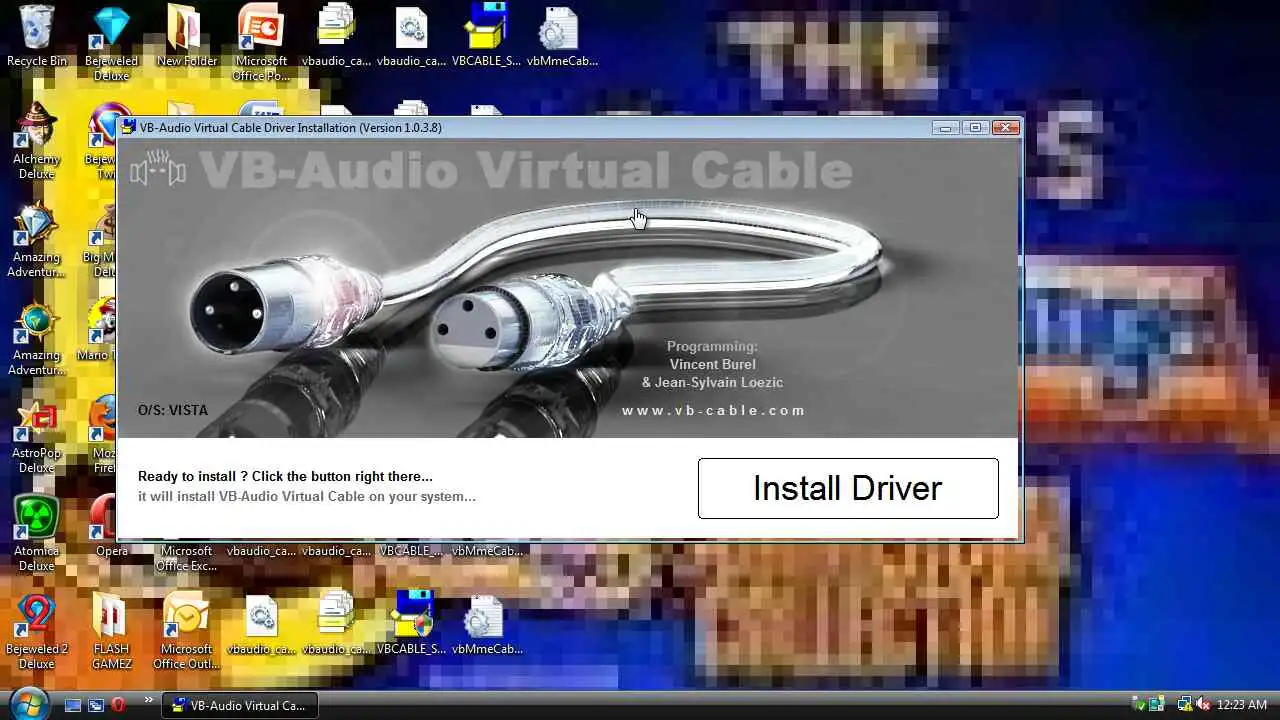Select the Mozilla Firefox desktop shortcut
Screen dimensions: 1280x720
pyautogui.click(x=105, y=435)
